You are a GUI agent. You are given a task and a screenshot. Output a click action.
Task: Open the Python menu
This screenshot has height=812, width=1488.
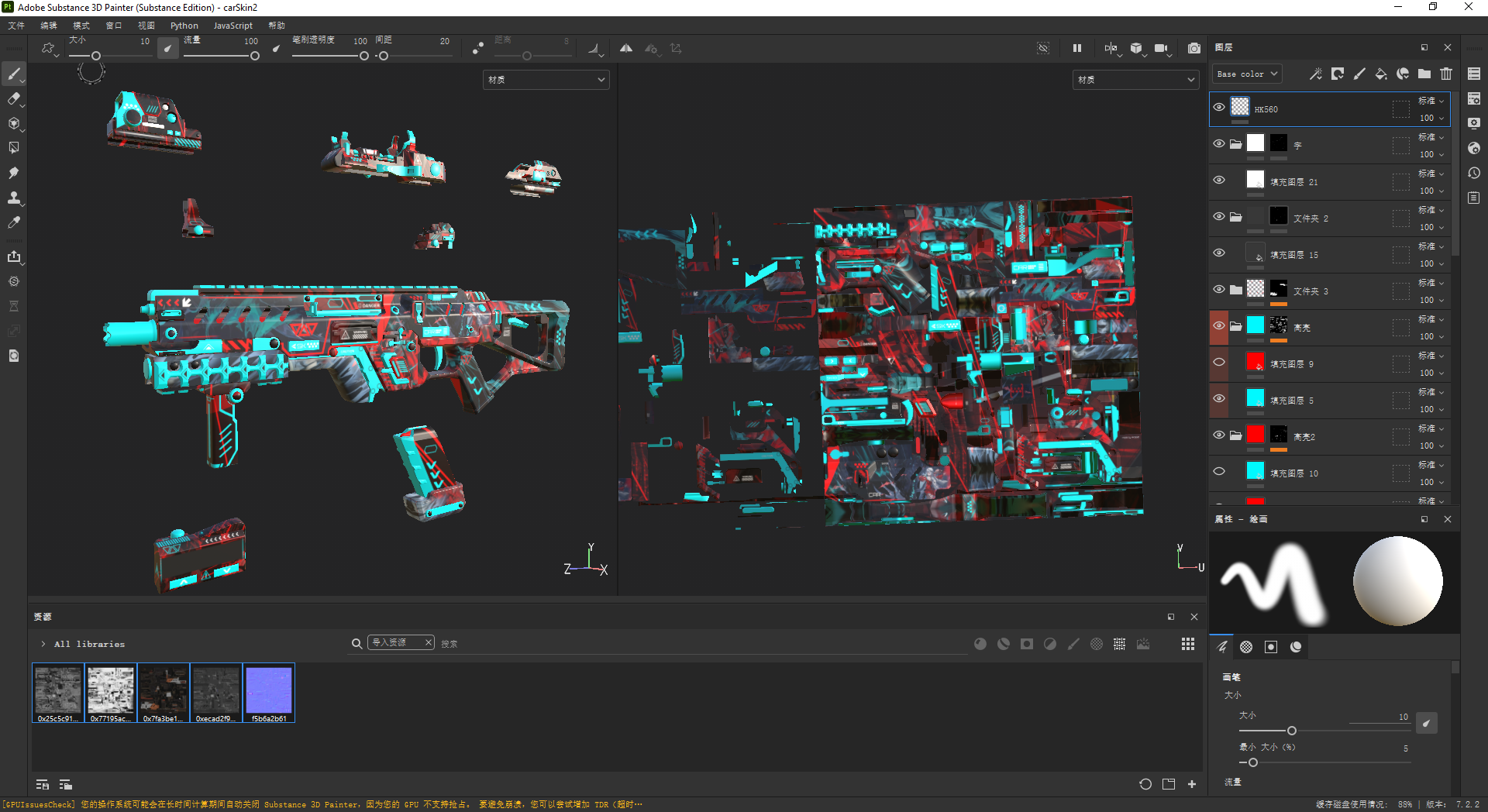pyautogui.click(x=184, y=26)
